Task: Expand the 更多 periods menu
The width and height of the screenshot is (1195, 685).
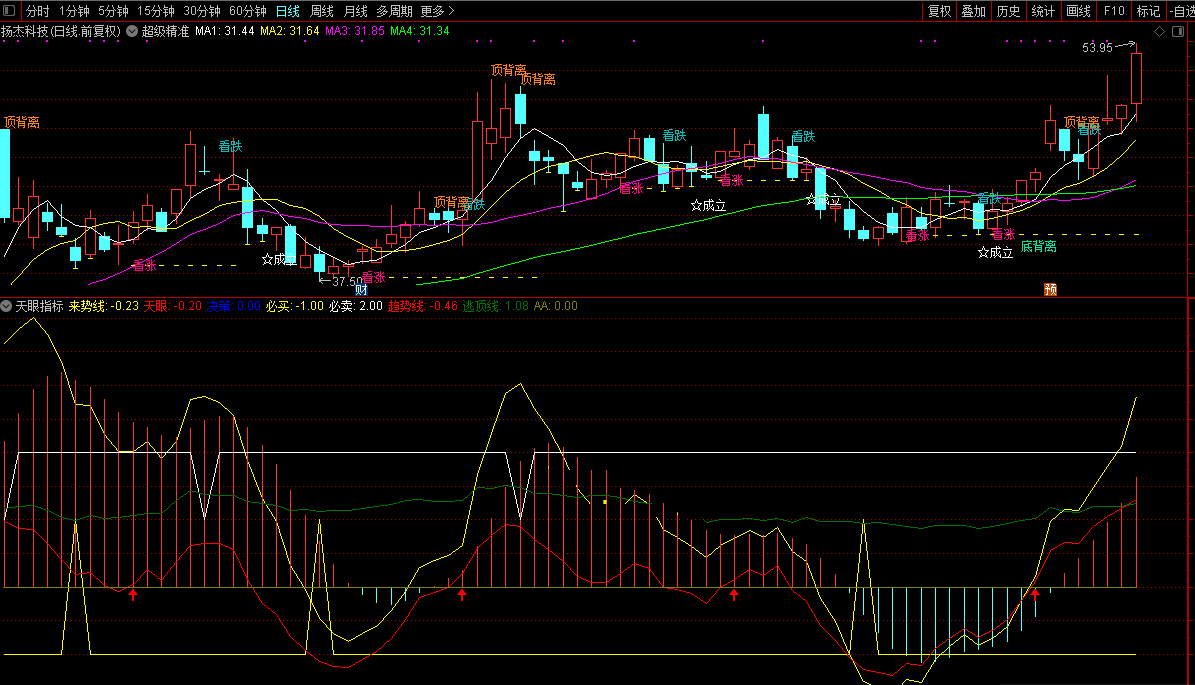Action: tap(437, 11)
